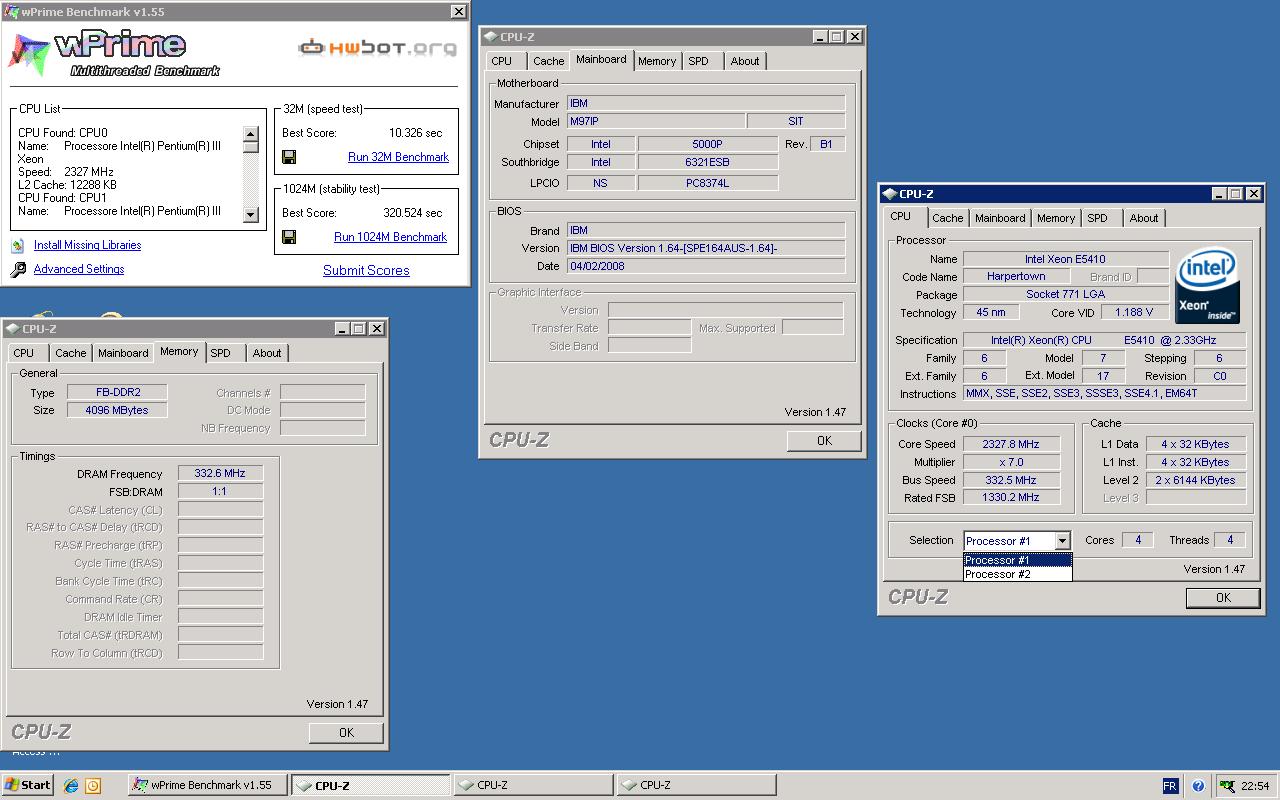Open the Submit Scores link
The width and height of the screenshot is (1280, 800).
click(x=366, y=270)
